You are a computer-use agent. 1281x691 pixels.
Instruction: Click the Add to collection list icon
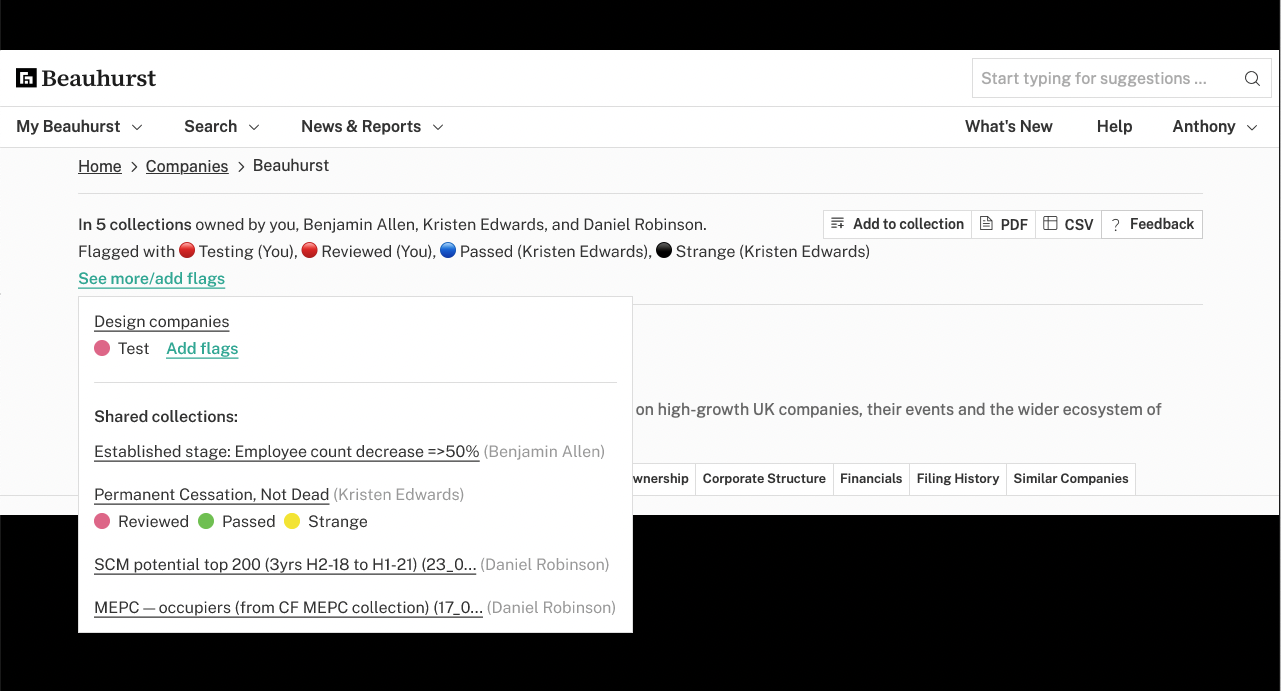pyautogui.click(x=838, y=224)
